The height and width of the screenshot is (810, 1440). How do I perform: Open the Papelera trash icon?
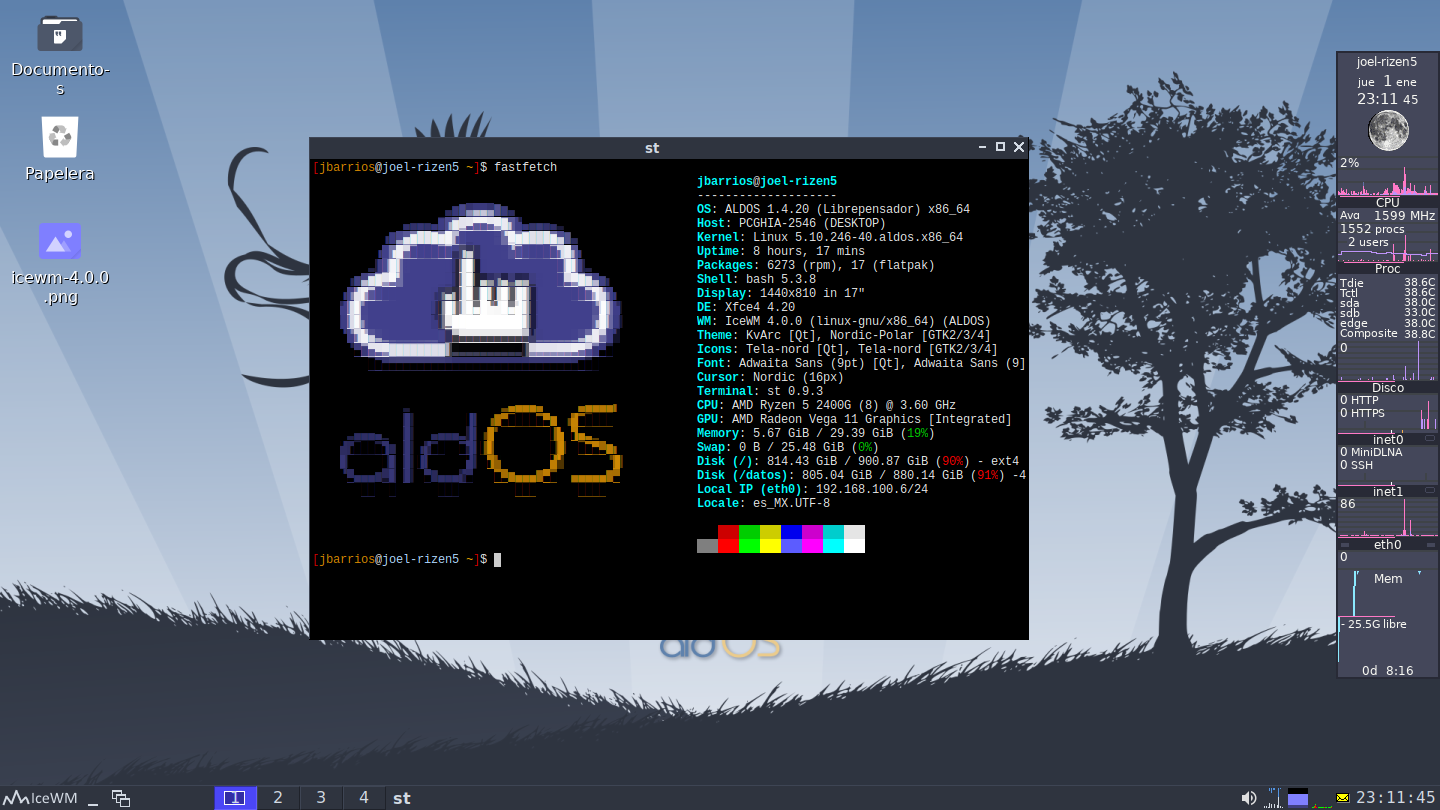tap(59, 136)
